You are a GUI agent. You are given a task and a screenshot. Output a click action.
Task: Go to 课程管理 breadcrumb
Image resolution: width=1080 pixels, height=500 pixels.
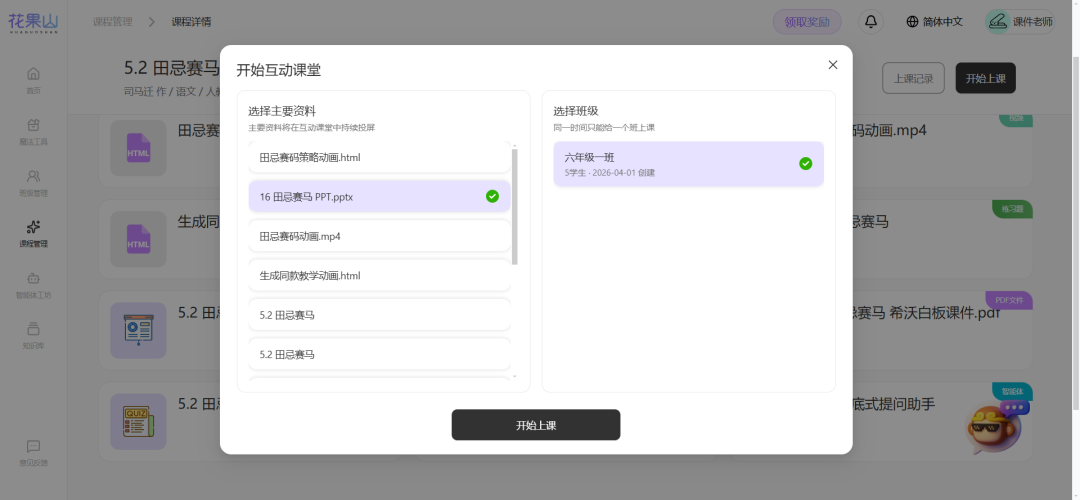pos(112,22)
